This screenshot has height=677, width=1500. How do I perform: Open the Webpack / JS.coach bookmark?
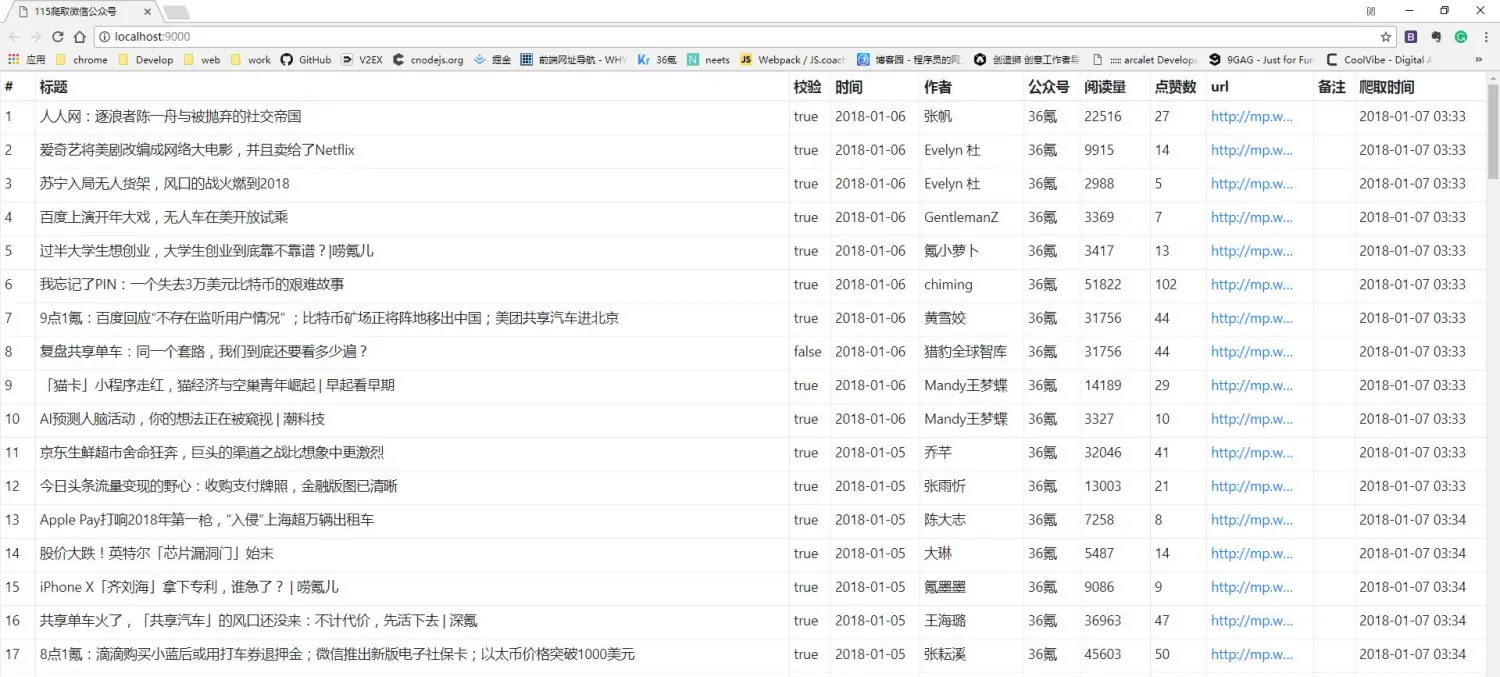click(x=793, y=60)
